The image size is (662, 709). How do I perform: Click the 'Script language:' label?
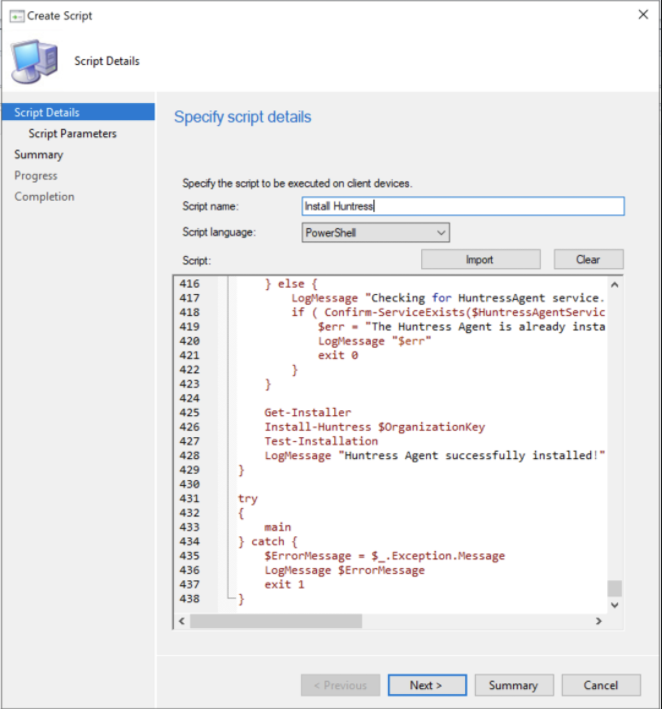[219, 232]
